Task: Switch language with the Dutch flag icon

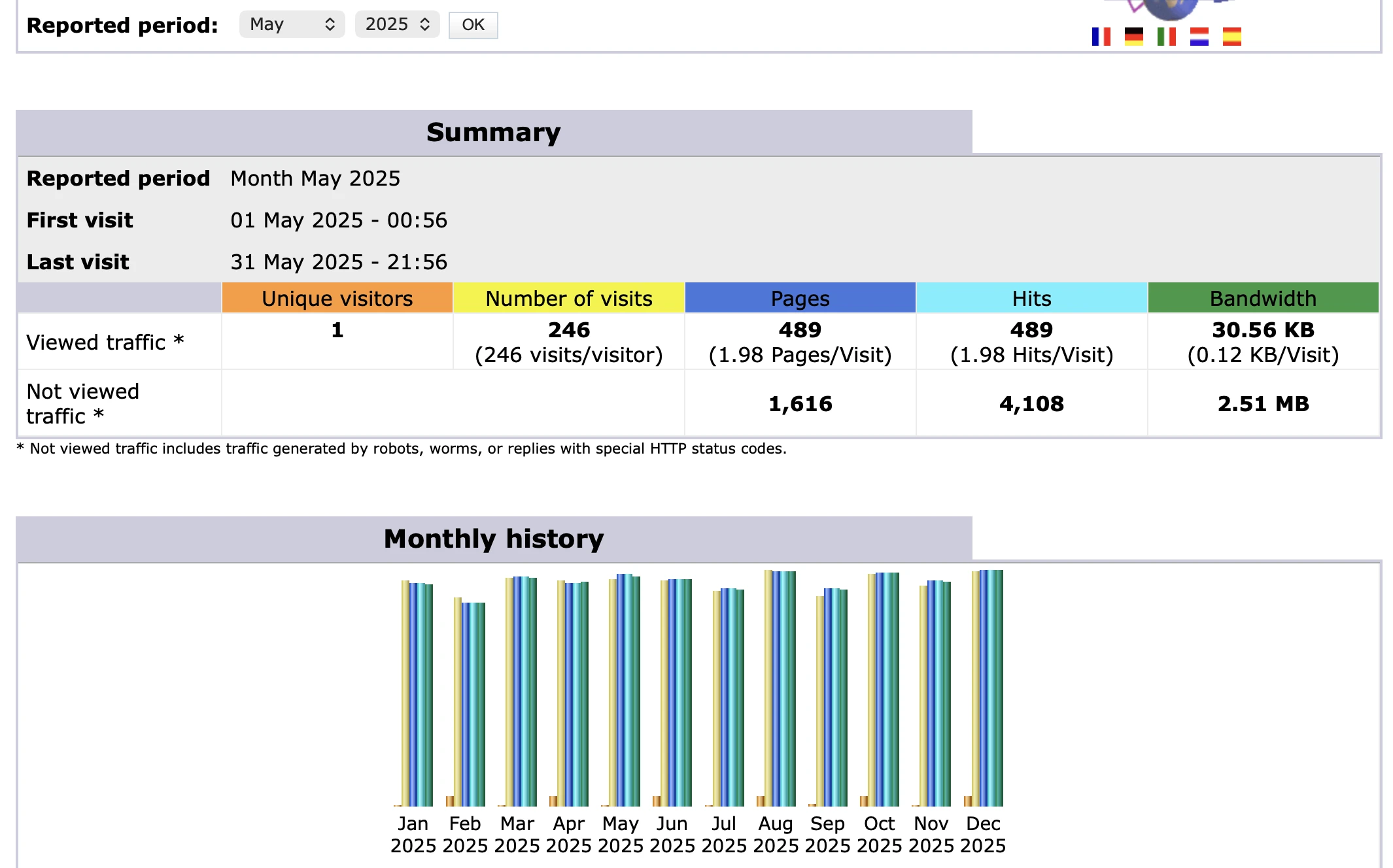Action: pos(1199,37)
